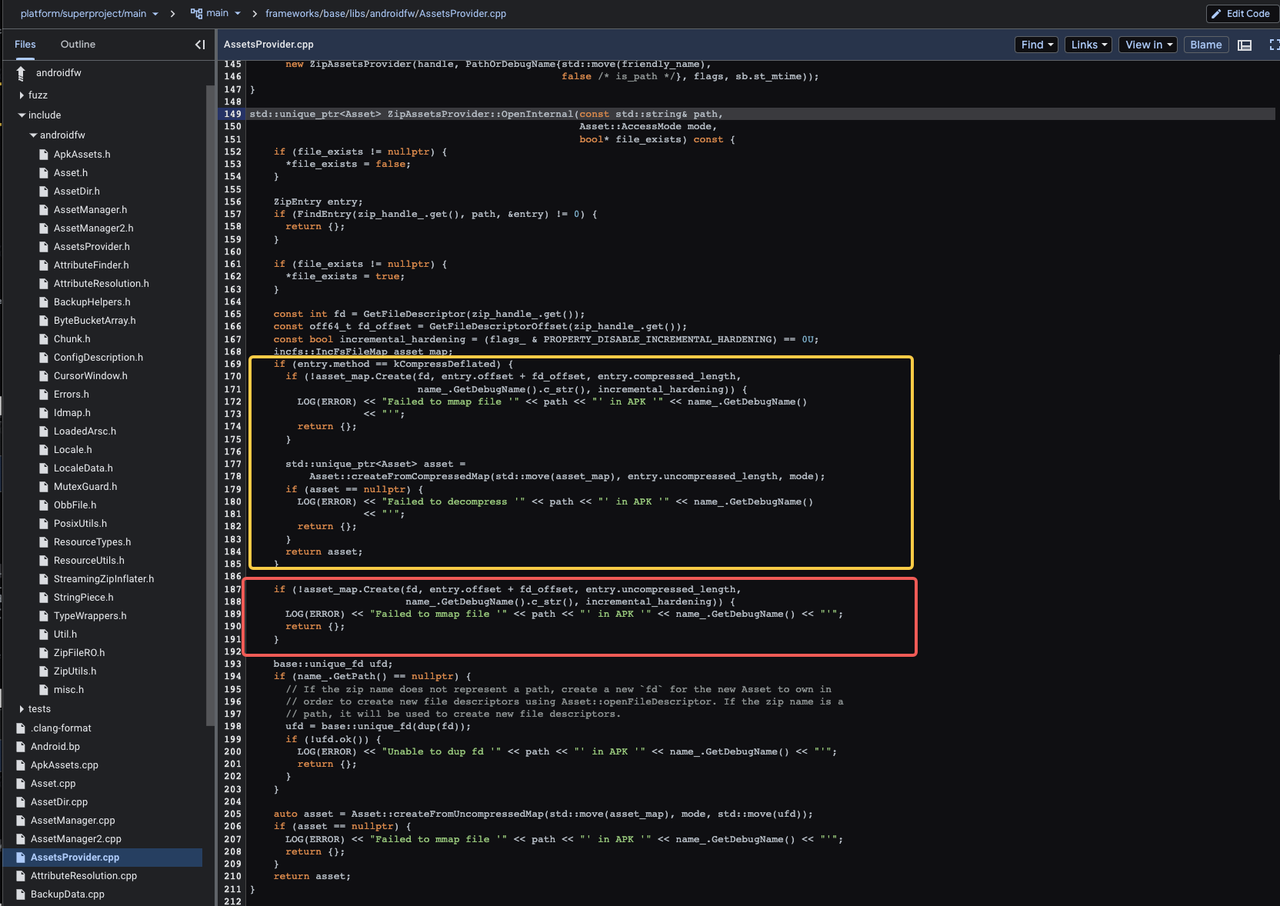Open misc.h file
This screenshot has width=1280, height=906.
[69, 690]
